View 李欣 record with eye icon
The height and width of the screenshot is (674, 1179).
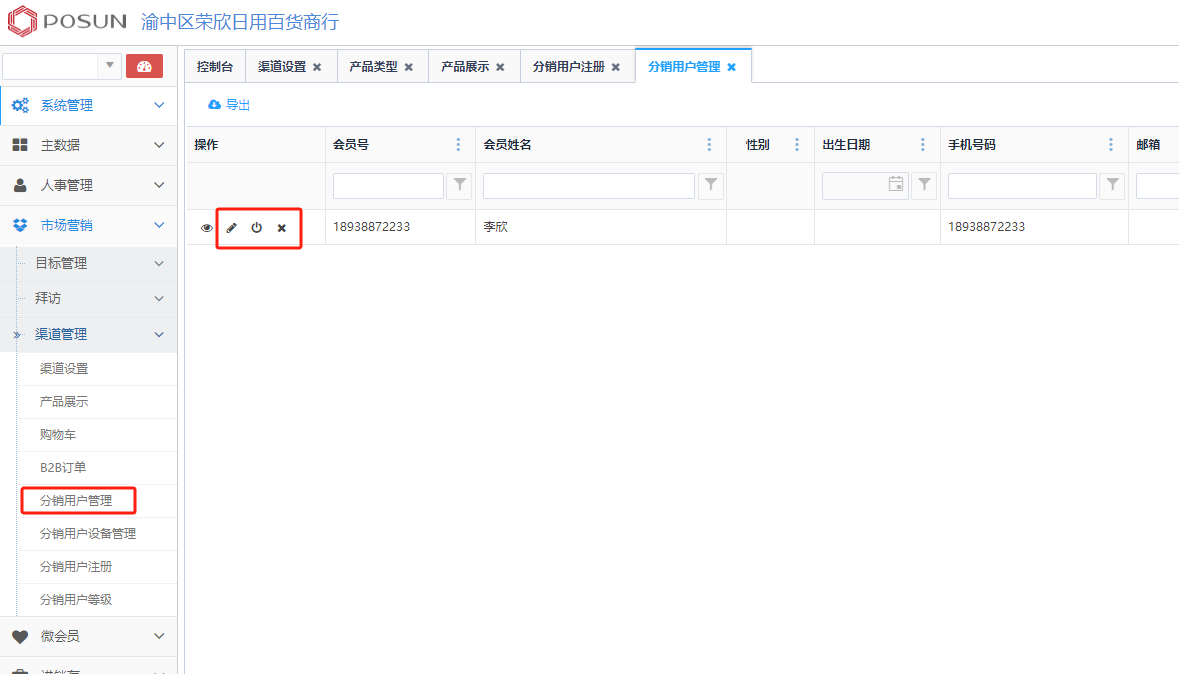click(x=207, y=228)
